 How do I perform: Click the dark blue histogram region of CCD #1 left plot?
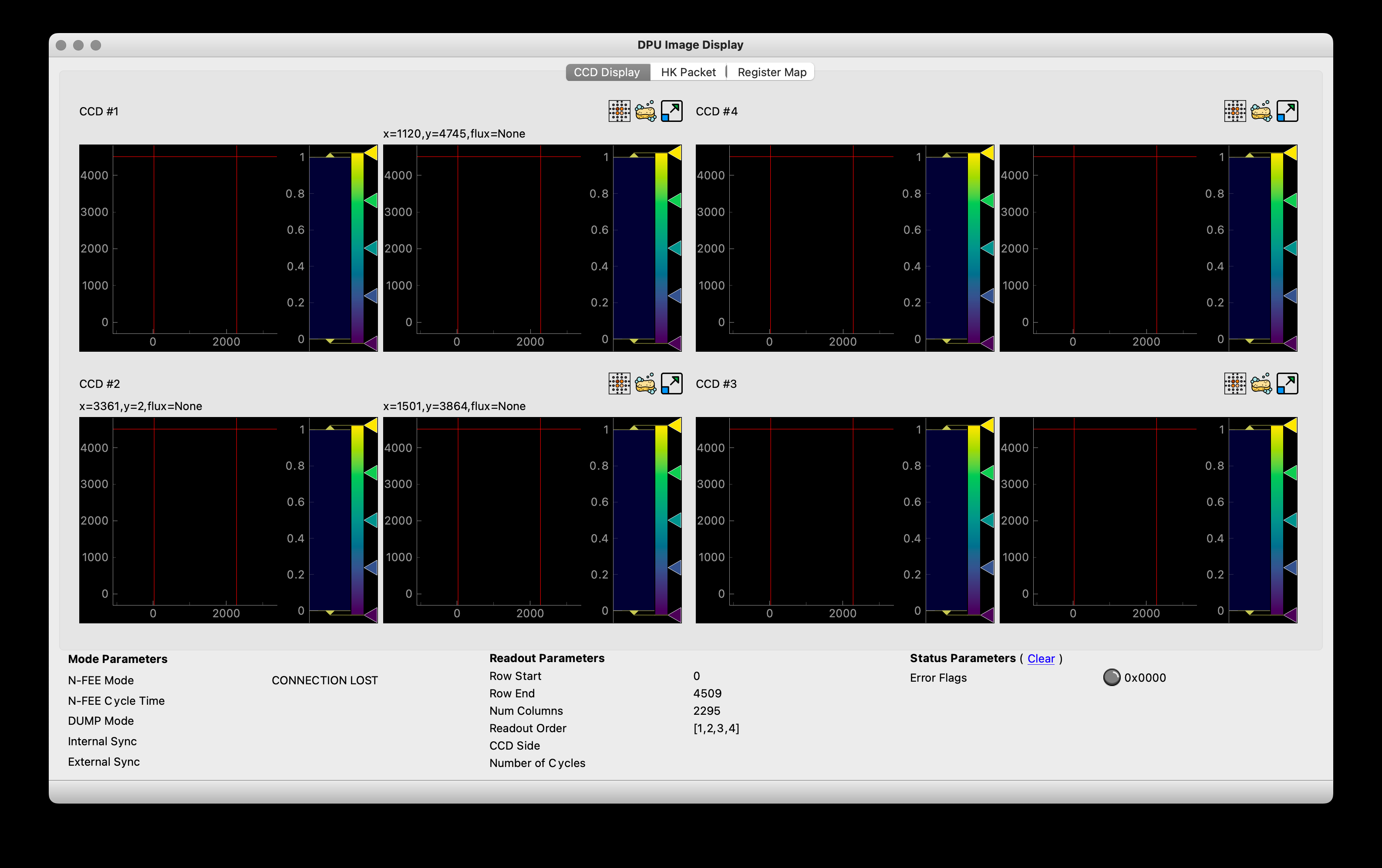click(x=330, y=248)
